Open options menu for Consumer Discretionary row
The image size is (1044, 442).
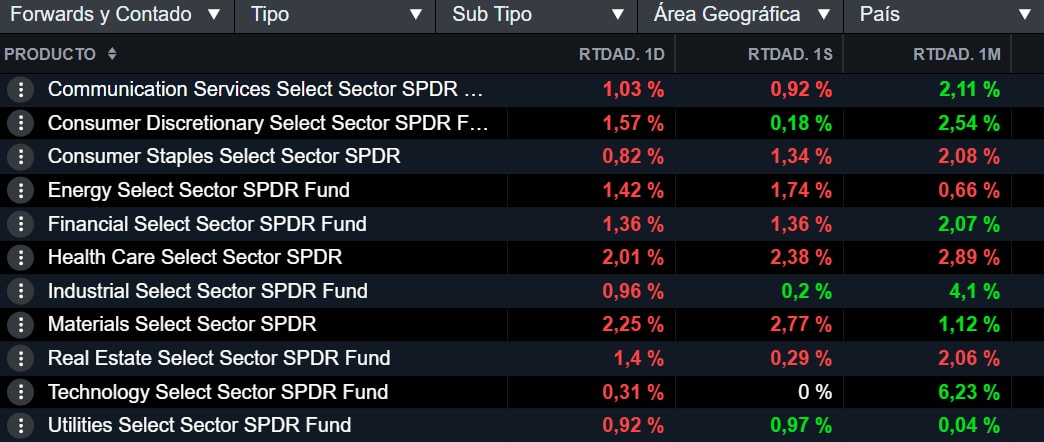21,123
